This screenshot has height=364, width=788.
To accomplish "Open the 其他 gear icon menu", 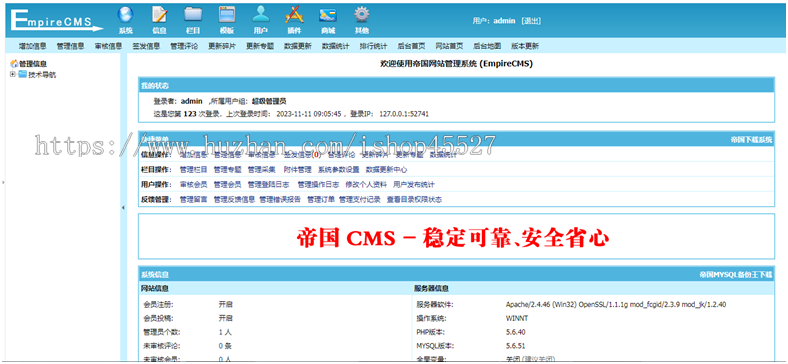I will [x=361, y=20].
